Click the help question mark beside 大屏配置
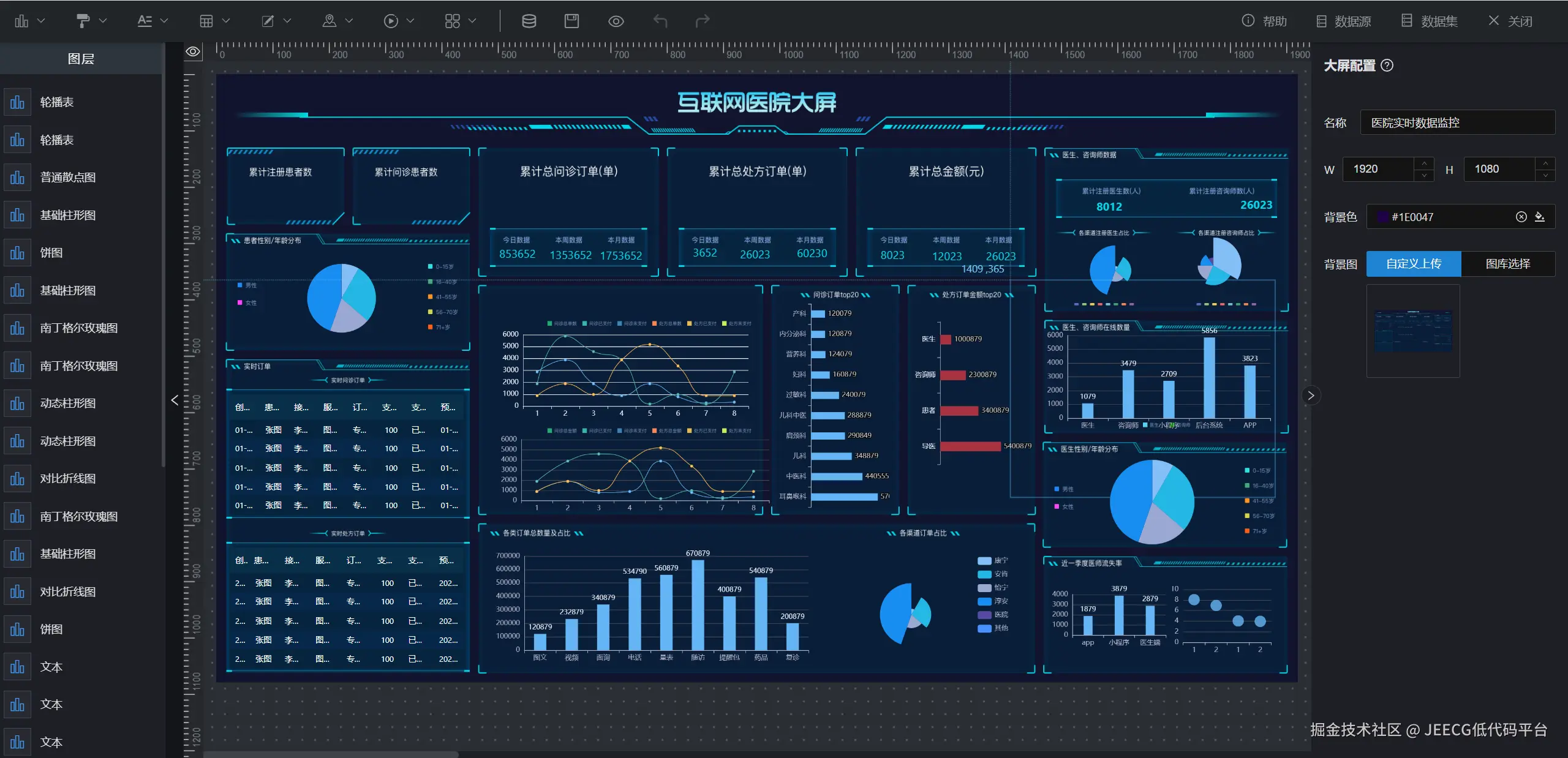Viewport: 1568px width, 758px height. (1387, 66)
